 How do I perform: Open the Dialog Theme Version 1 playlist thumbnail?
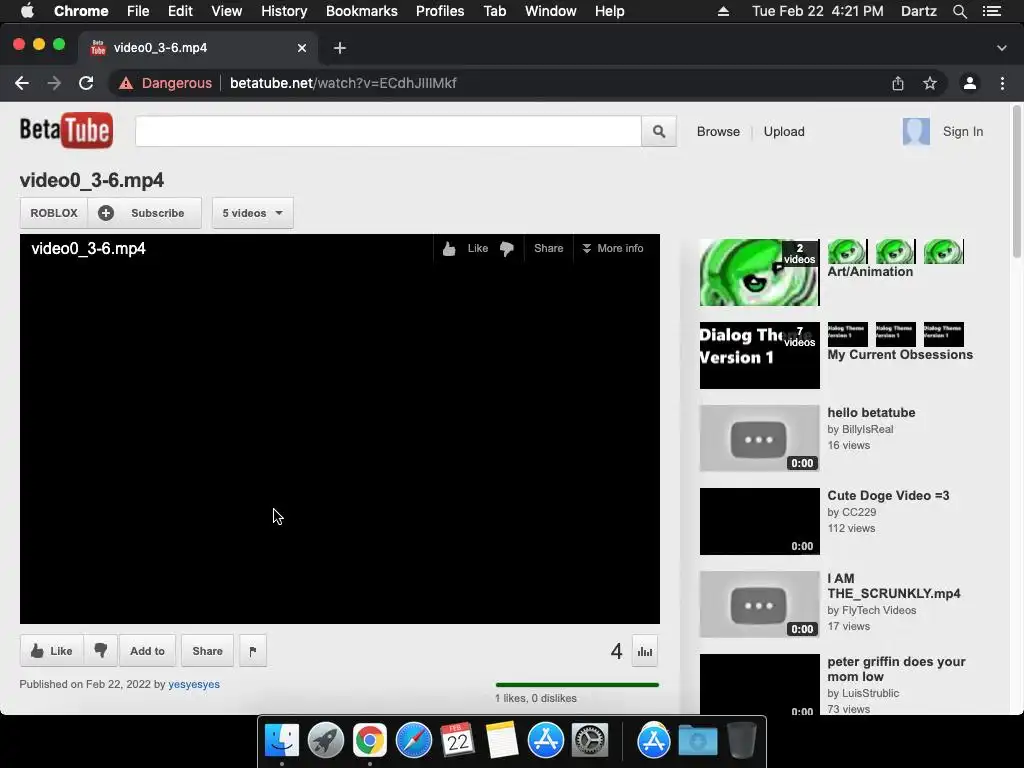coord(760,355)
